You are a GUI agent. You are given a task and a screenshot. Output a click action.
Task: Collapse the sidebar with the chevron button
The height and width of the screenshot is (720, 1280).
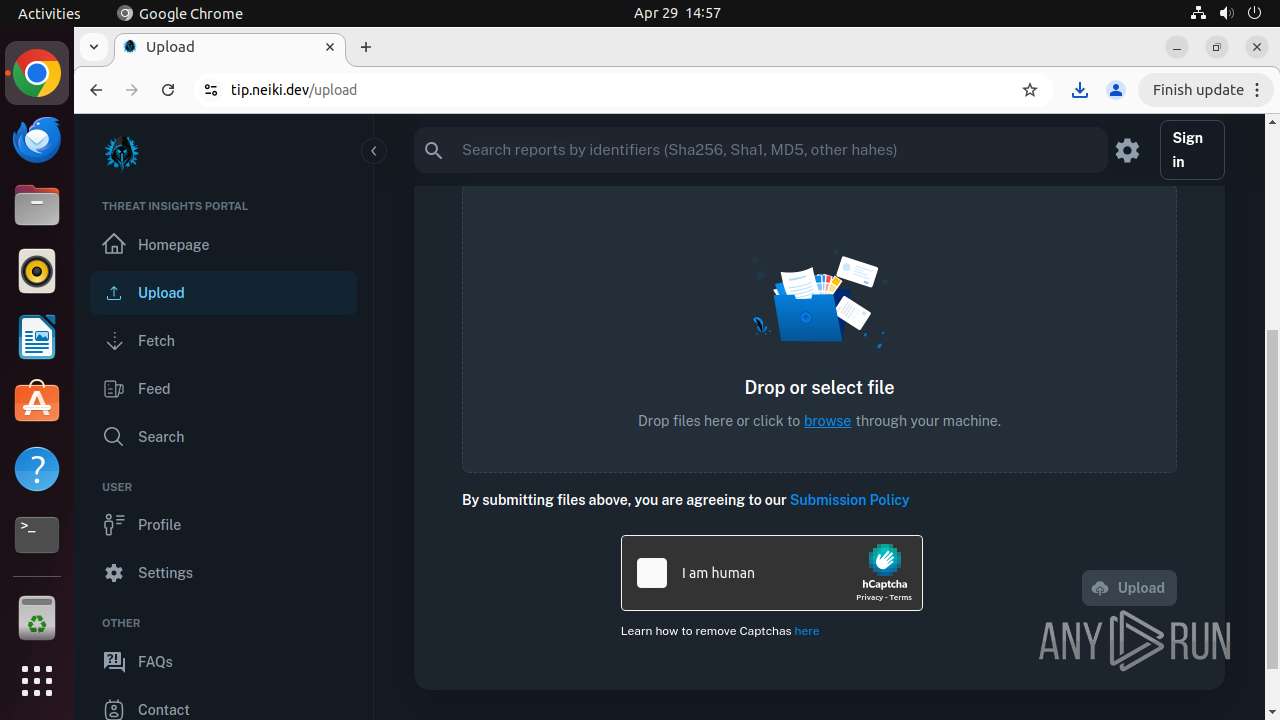point(373,151)
